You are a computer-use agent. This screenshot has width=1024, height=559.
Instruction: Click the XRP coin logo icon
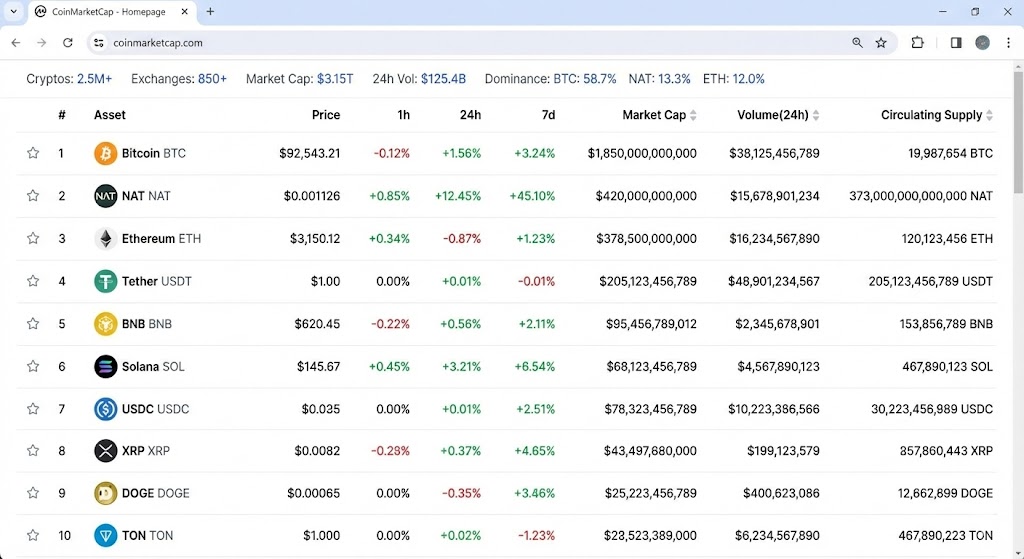click(105, 451)
